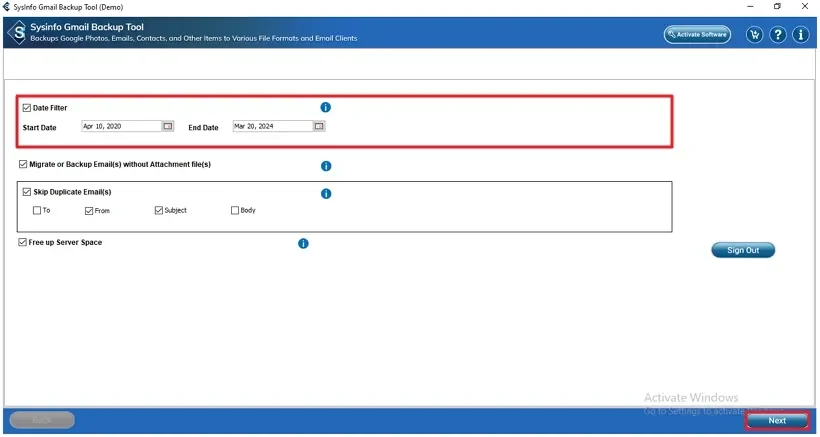Toggle the Skip Duplicate Email(s) checkbox

point(27,192)
